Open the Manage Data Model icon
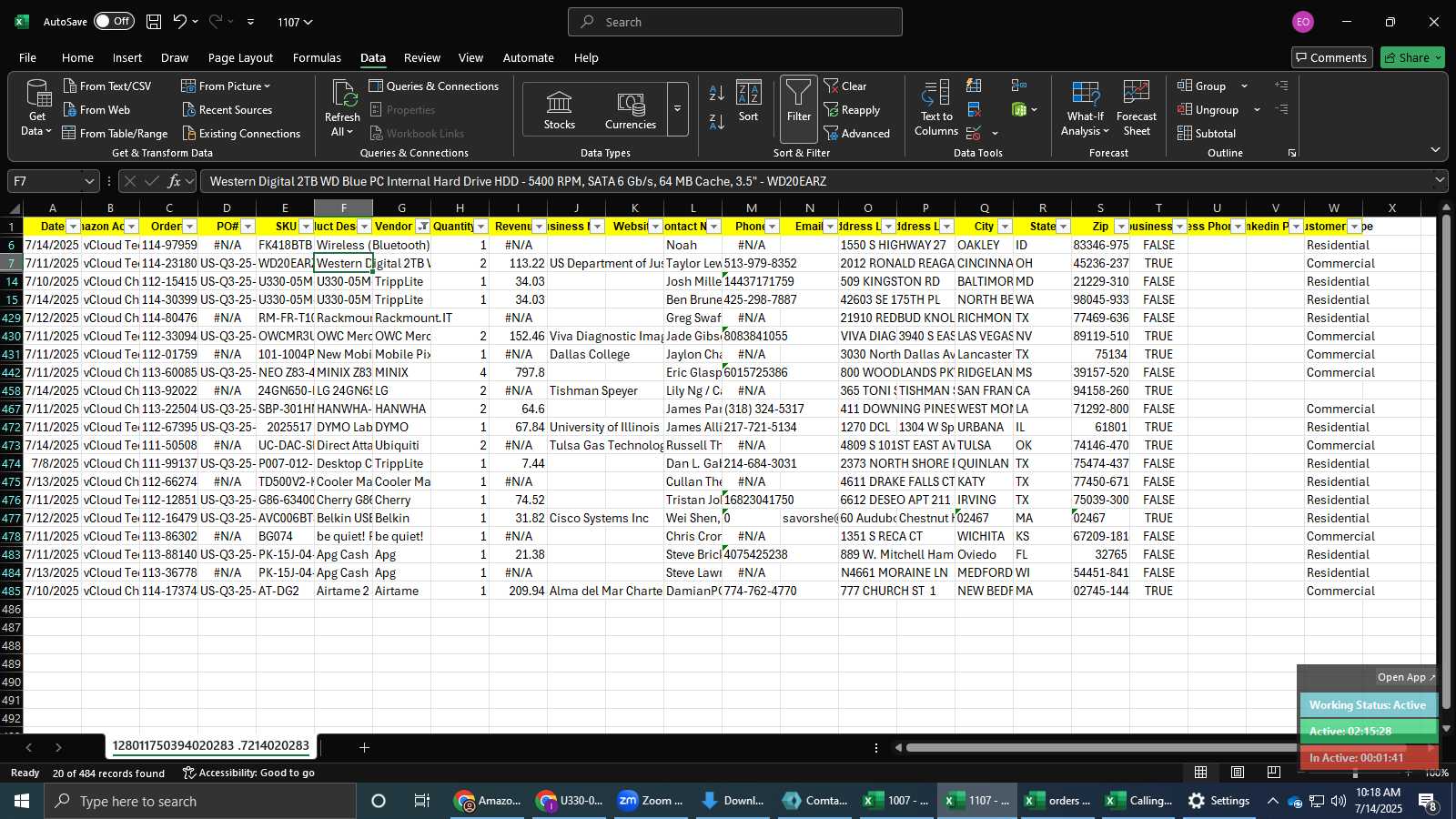The image size is (1456, 819). click(x=1019, y=110)
